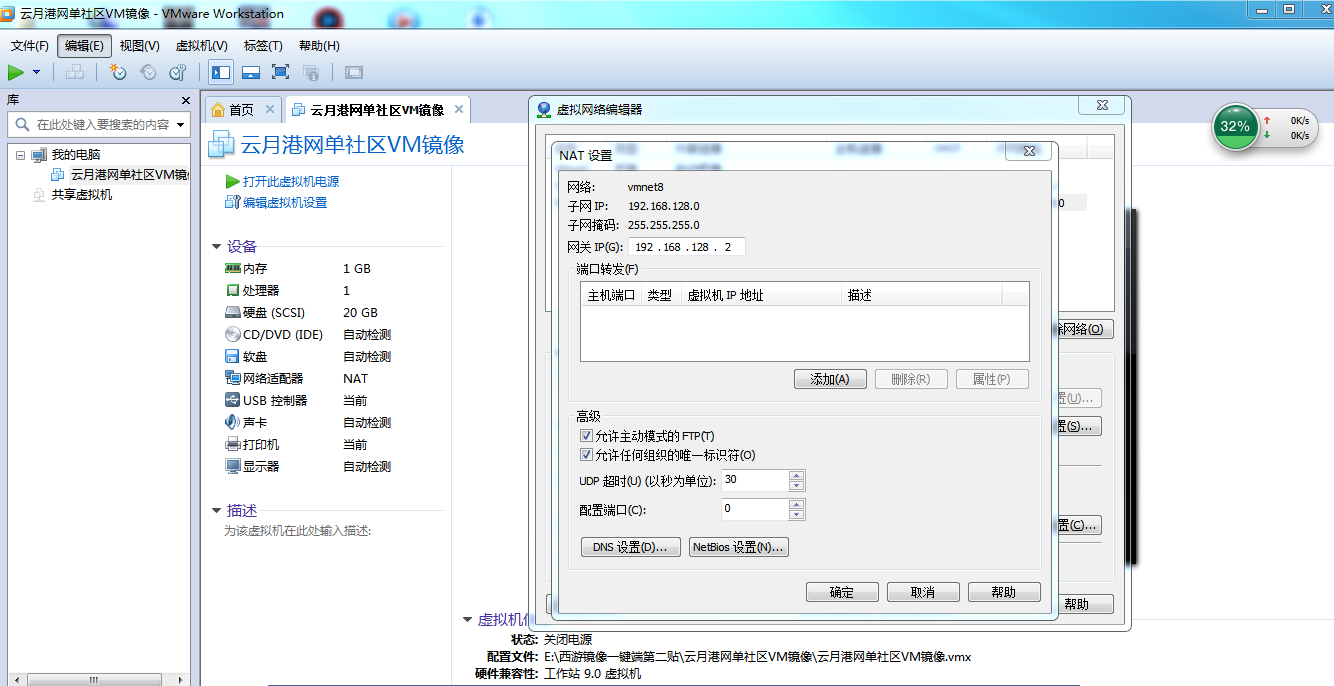This screenshot has height=686, width=1334.
Task: Toggle 允许主动模式的 FTP checkbox
Action: tap(587, 436)
